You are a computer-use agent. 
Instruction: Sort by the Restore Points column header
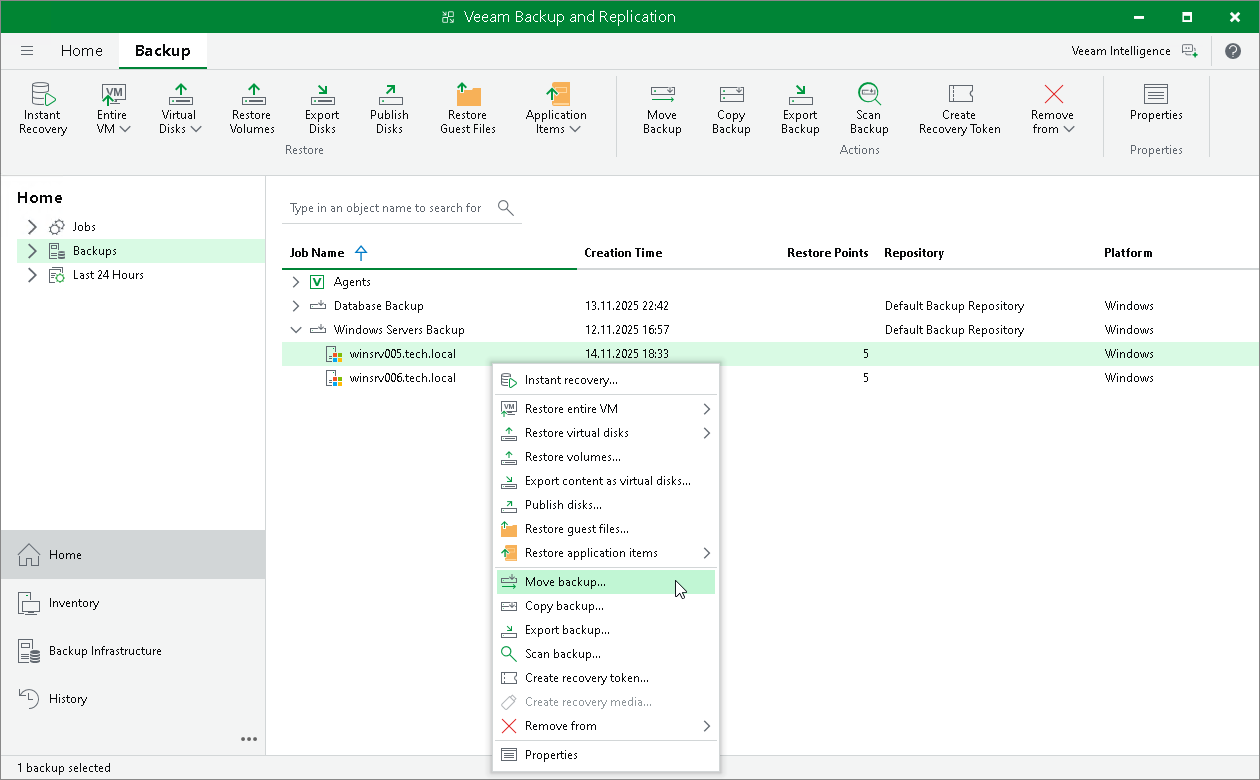828,253
